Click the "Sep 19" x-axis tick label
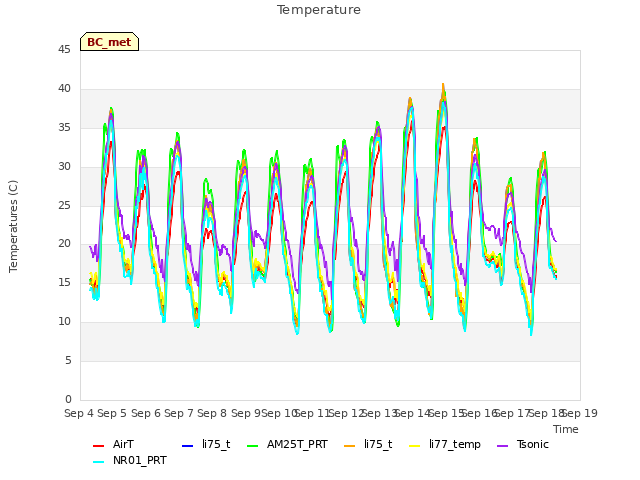 point(580,413)
